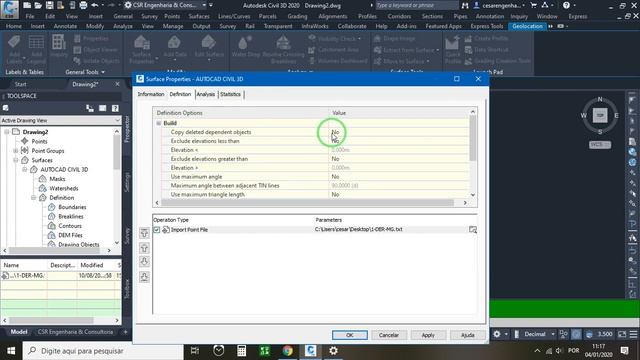This screenshot has height=360, width=640.
Task: Click the Save icon in quick access toolbar
Action: (x=49, y=5)
